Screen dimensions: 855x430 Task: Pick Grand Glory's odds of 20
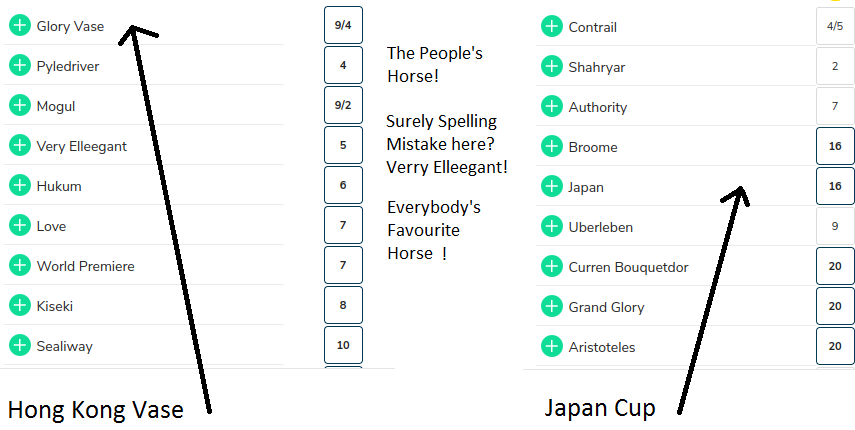click(835, 306)
